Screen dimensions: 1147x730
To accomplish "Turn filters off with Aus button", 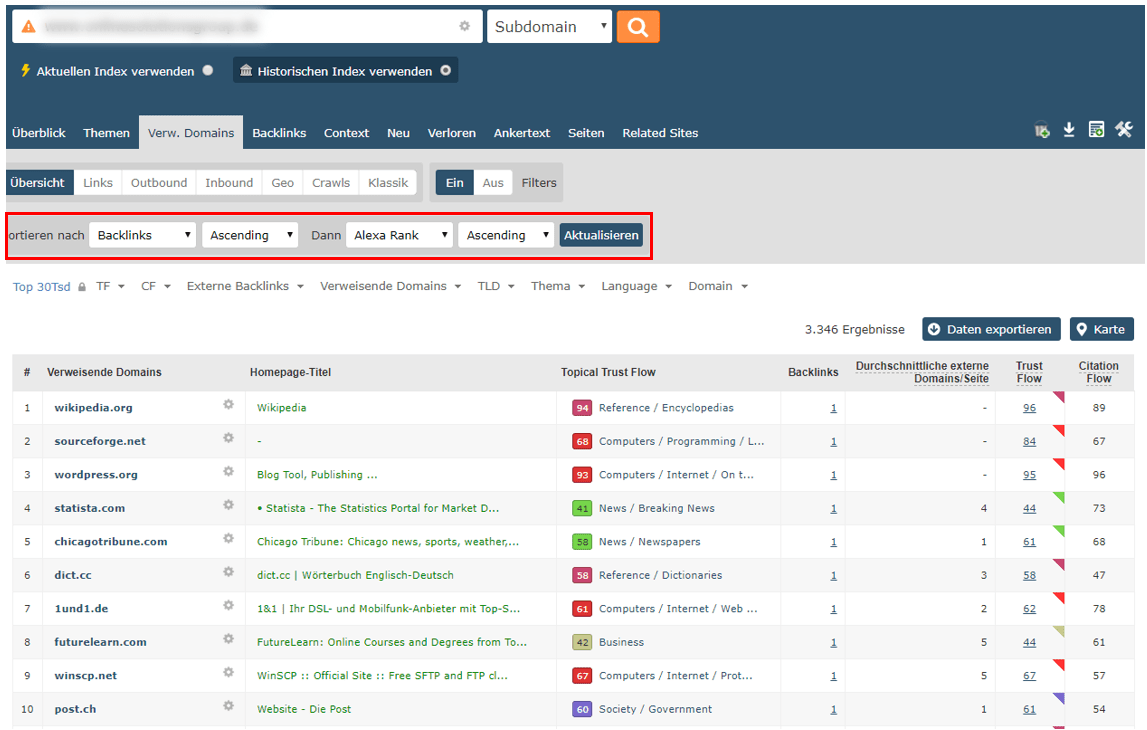I will tap(493, 183).
